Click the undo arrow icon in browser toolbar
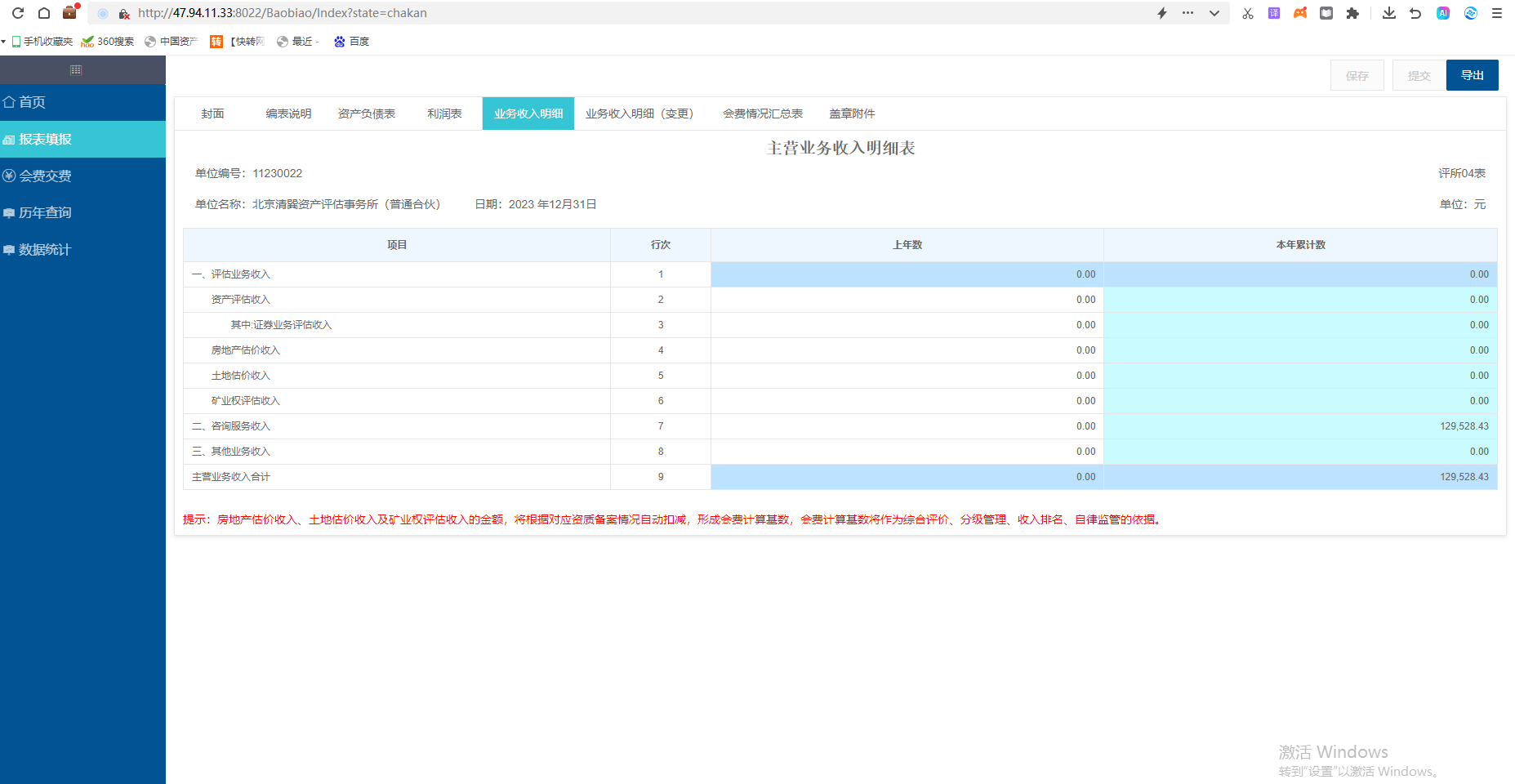Viewport: 1515px width, 784px height. coord(1415,13)
